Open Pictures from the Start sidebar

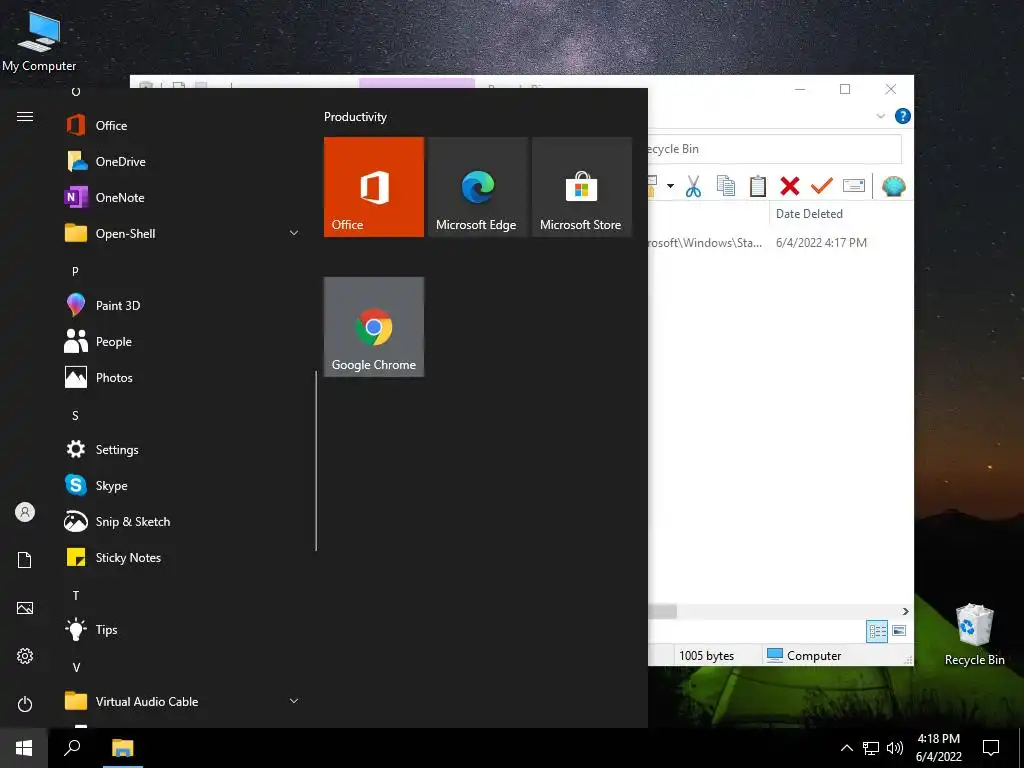pyautogui.click(x=25, y=608)
